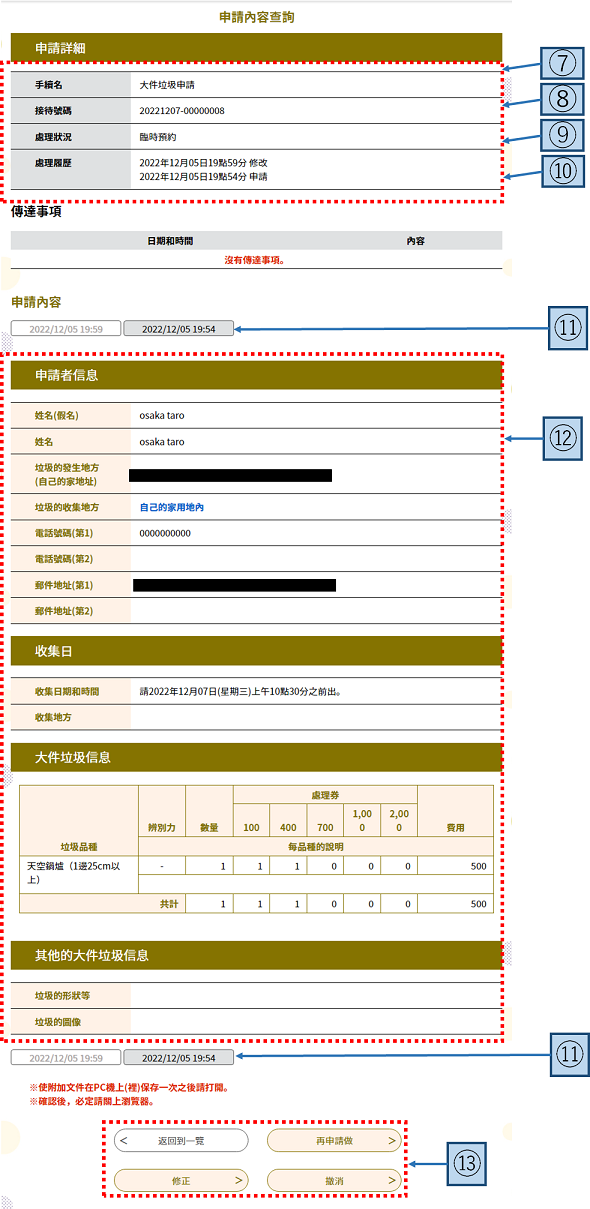
Task: Click callout marker number 7
Action: pyautogui.click(x=563, y=63)
